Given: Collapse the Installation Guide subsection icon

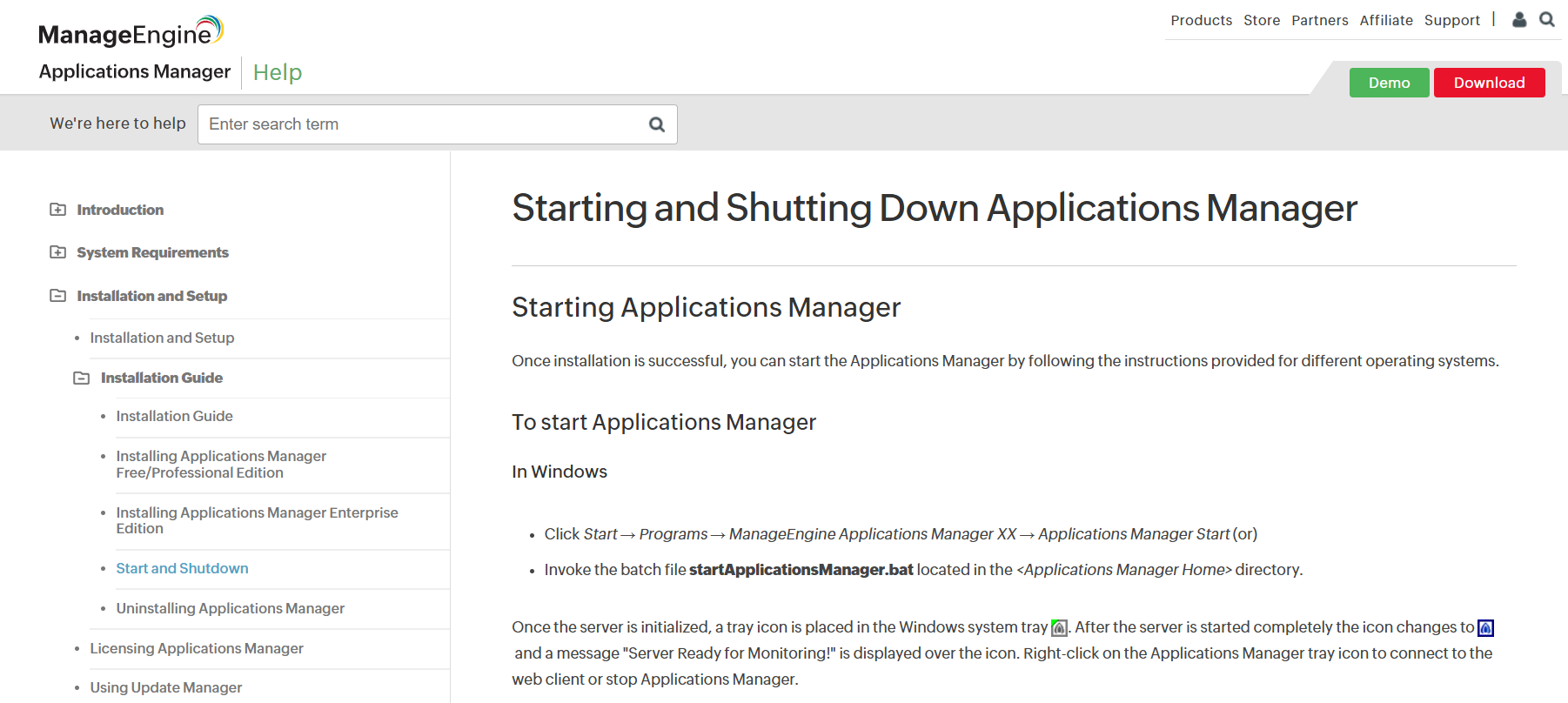Looking at the screenshot, I should click(x=82, y=378).
